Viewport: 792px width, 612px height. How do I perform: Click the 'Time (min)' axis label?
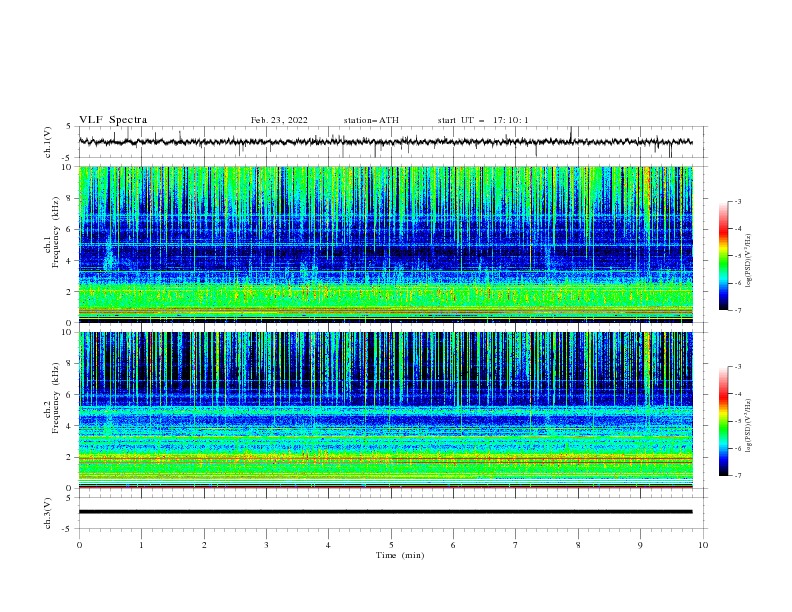400,555
